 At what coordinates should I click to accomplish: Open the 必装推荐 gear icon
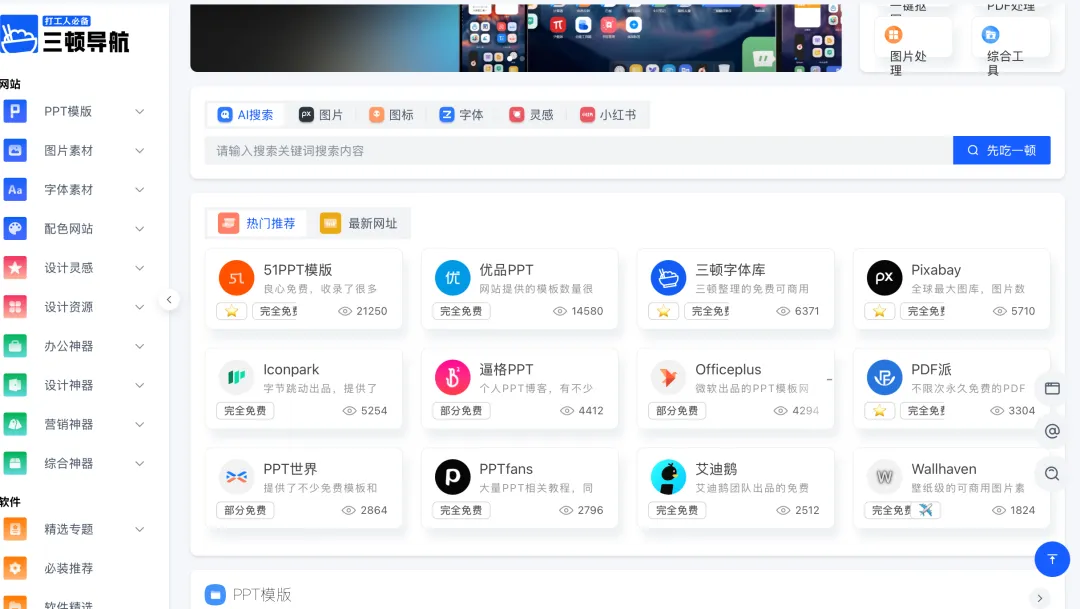pos(15,568)
